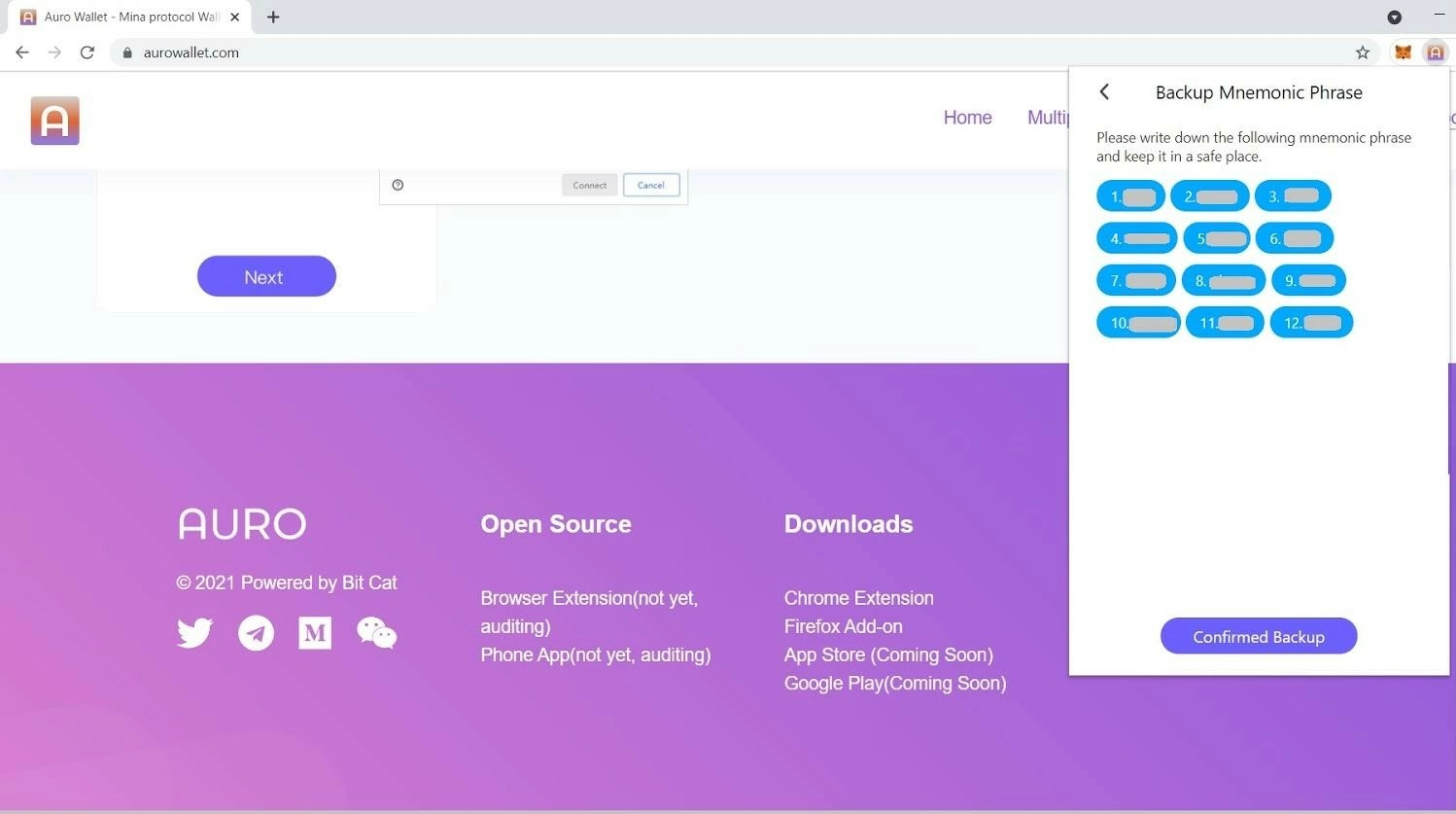Image resolution: width=1456 pixels, height=814 pixels.
Task: Click mnemonic word chip number 10
Action: pos(1138,323)
